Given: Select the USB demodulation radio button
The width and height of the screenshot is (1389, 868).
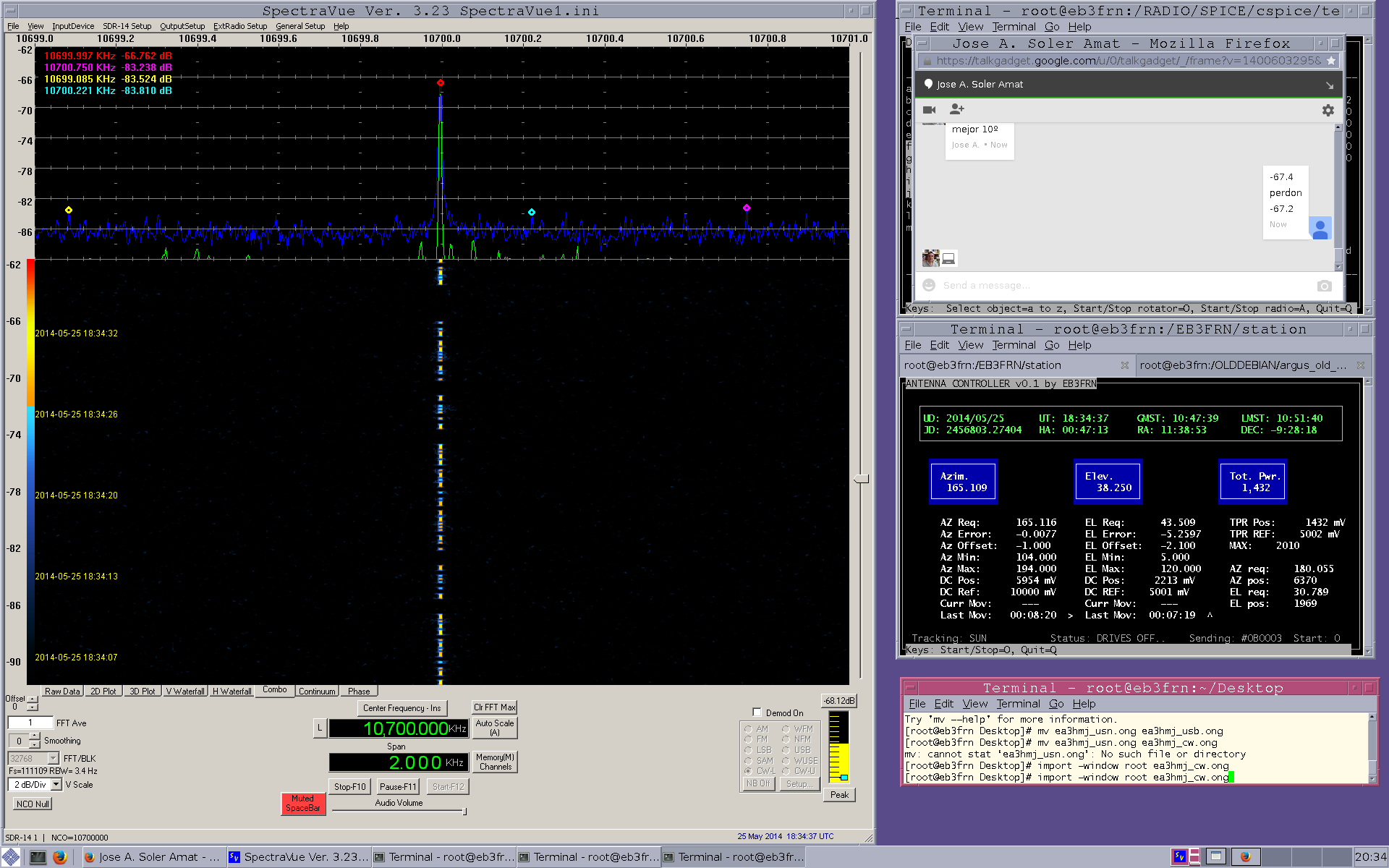Looking at the screenshot, I should (786, 750).
